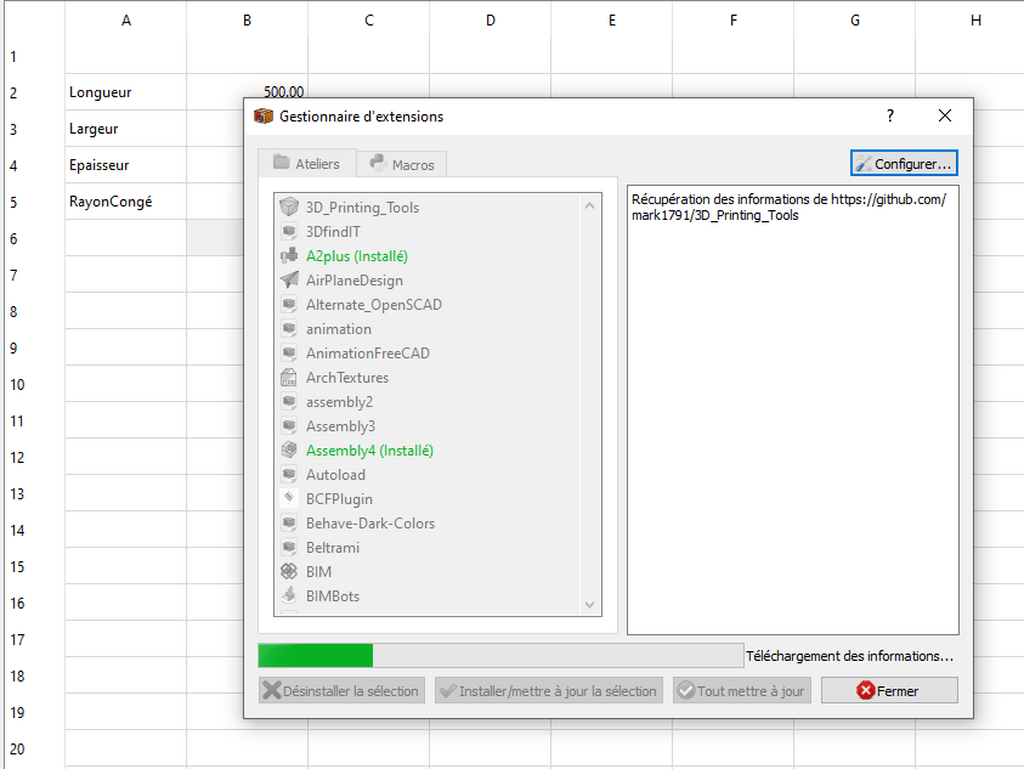Click the list scrollbar up arrow
Viewport: 1024px width, 769px height.
590,206
